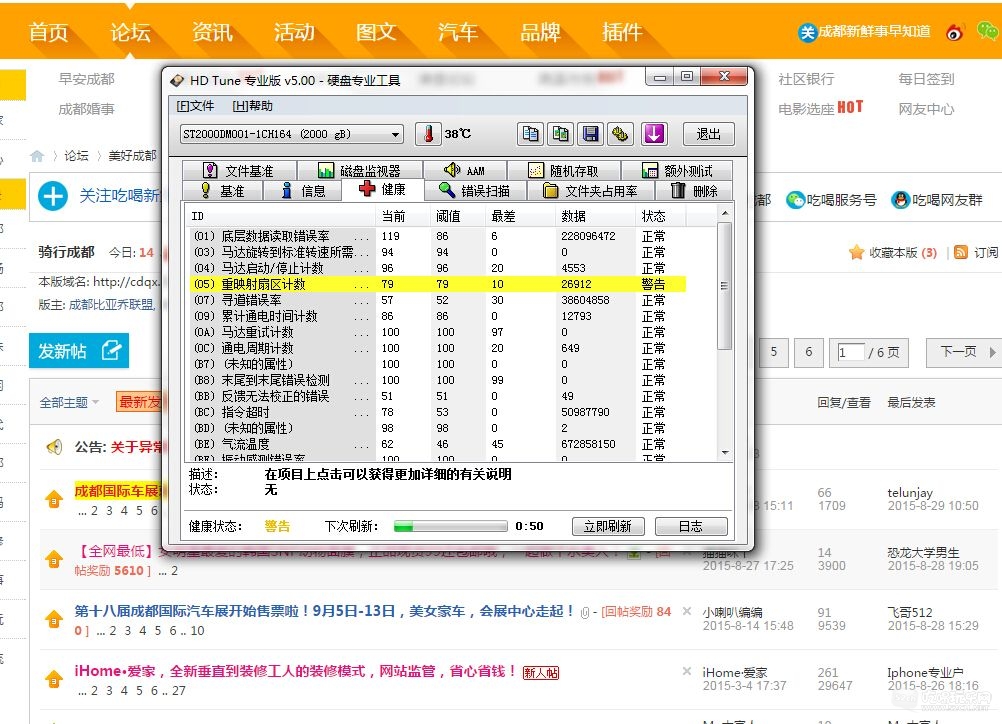Select the highlighted (05) 重映射扇区计数 row
Image resolution: width=1002 pixels, height=724 pixels.
point(438,284)
